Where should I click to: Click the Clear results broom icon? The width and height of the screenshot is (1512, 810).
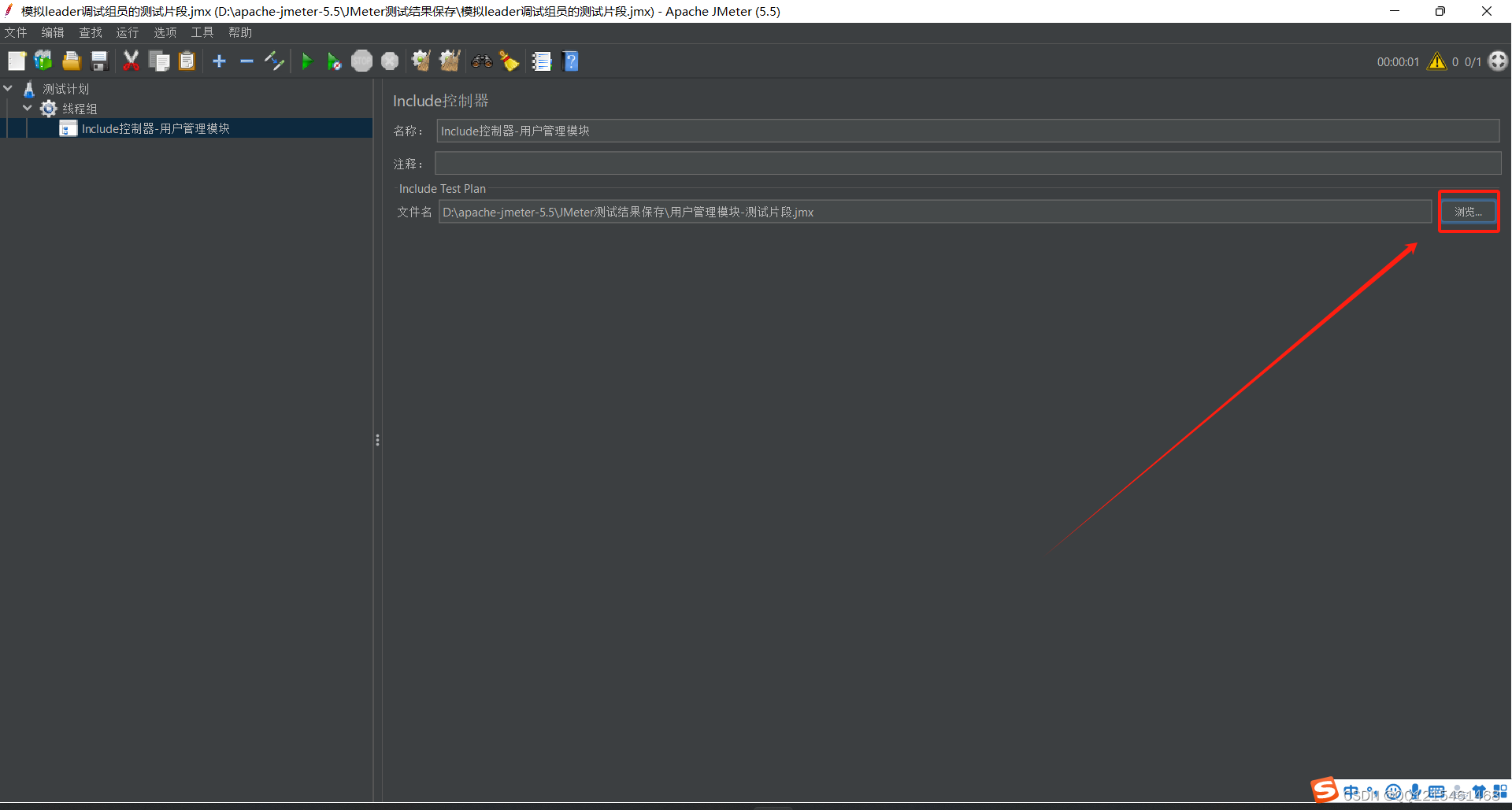[421, 61]
